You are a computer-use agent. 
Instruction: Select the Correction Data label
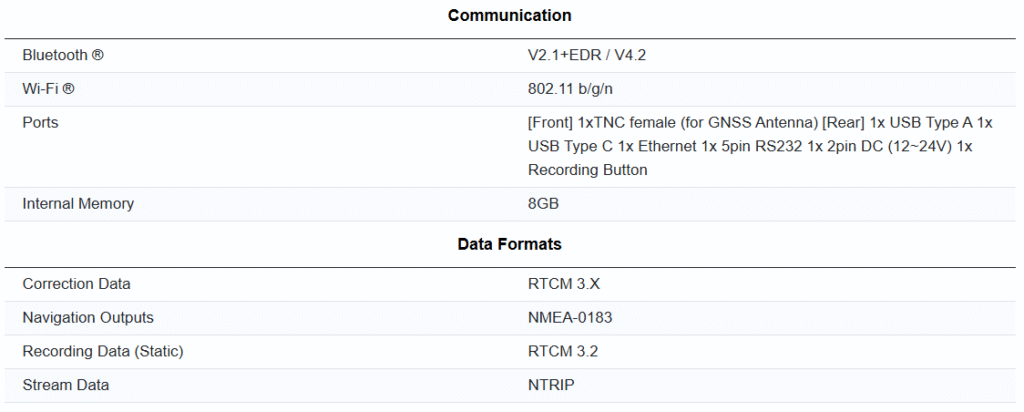tap(76, 284)
